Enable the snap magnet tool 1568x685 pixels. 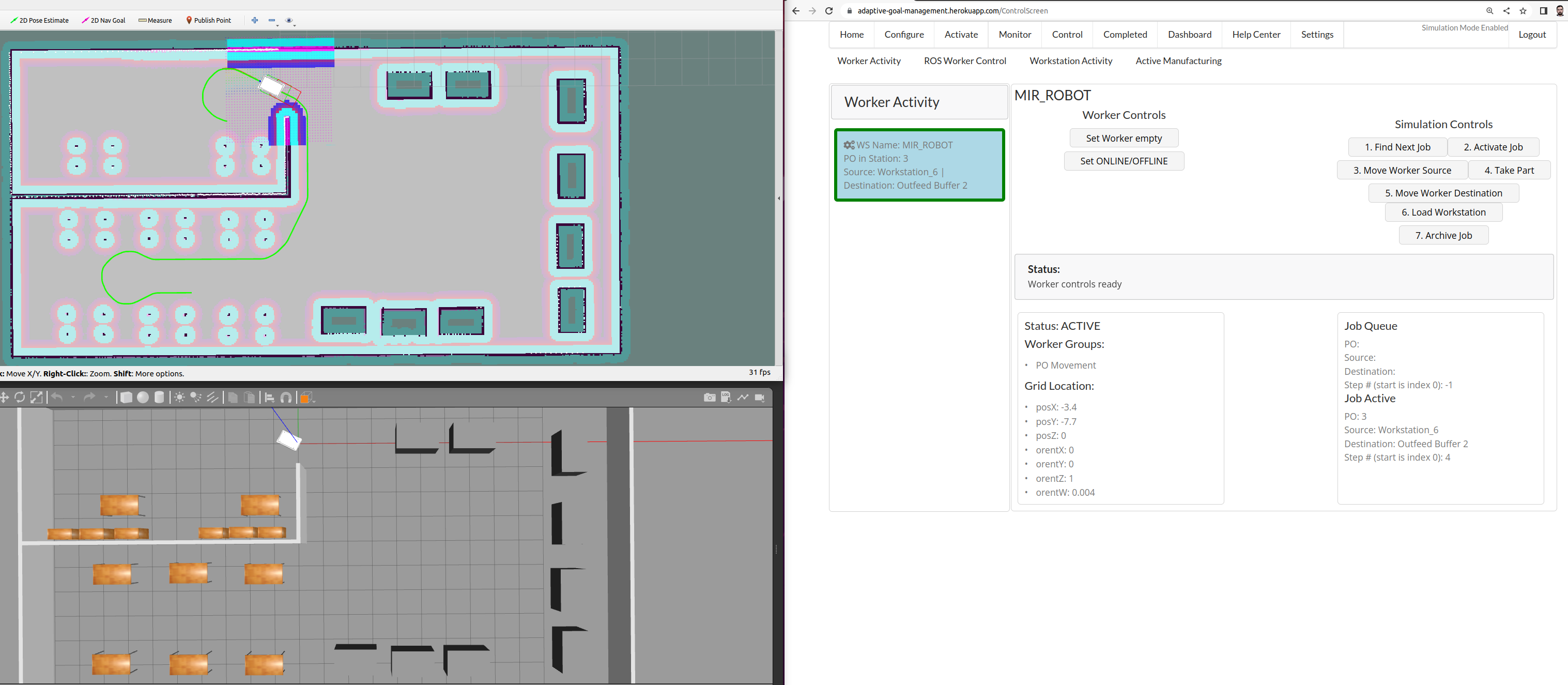[286, 398]
